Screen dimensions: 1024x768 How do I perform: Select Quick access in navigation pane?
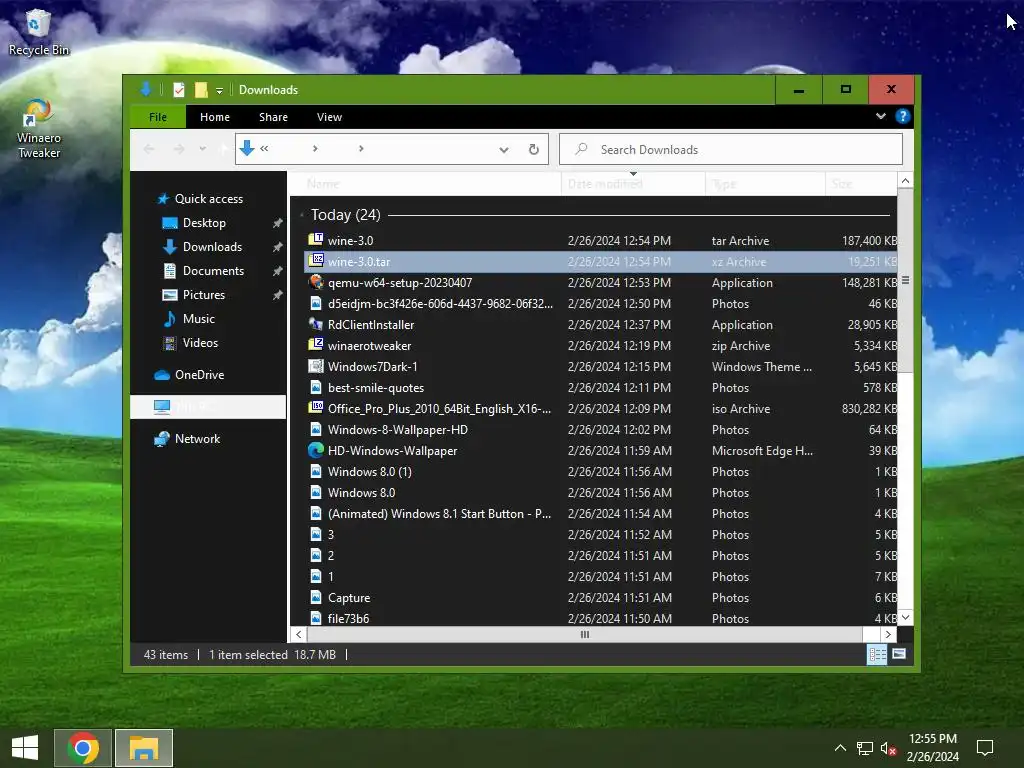(x=208, y=199)
